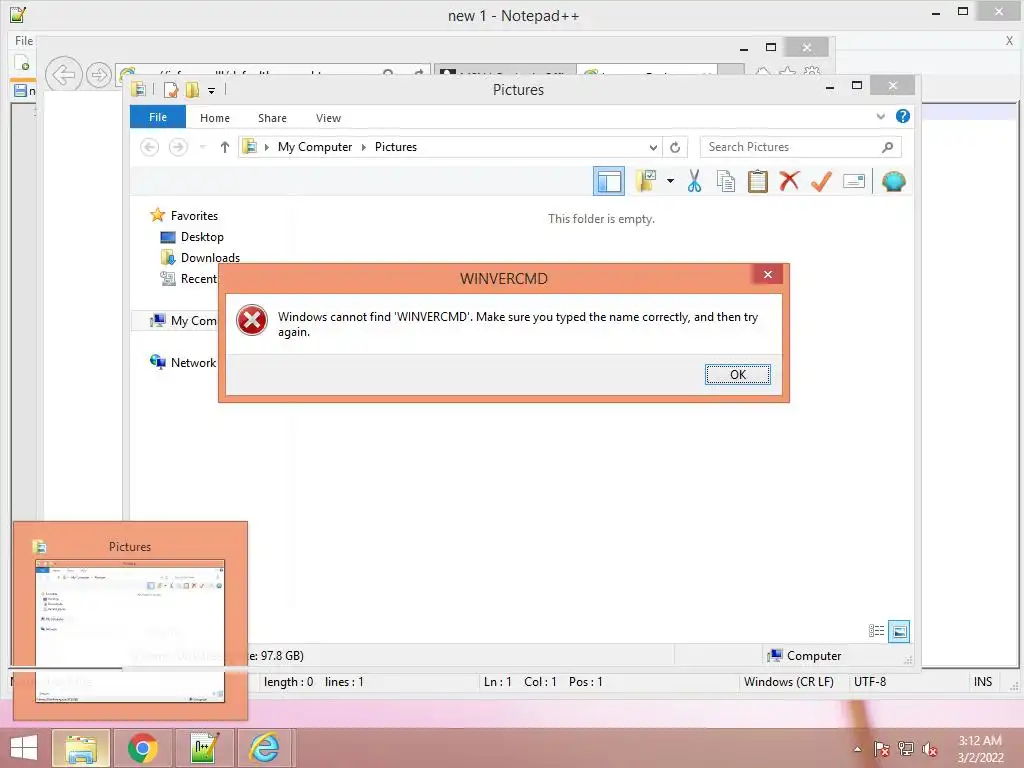Open Downloads in navigation pane

pos(210,257)
